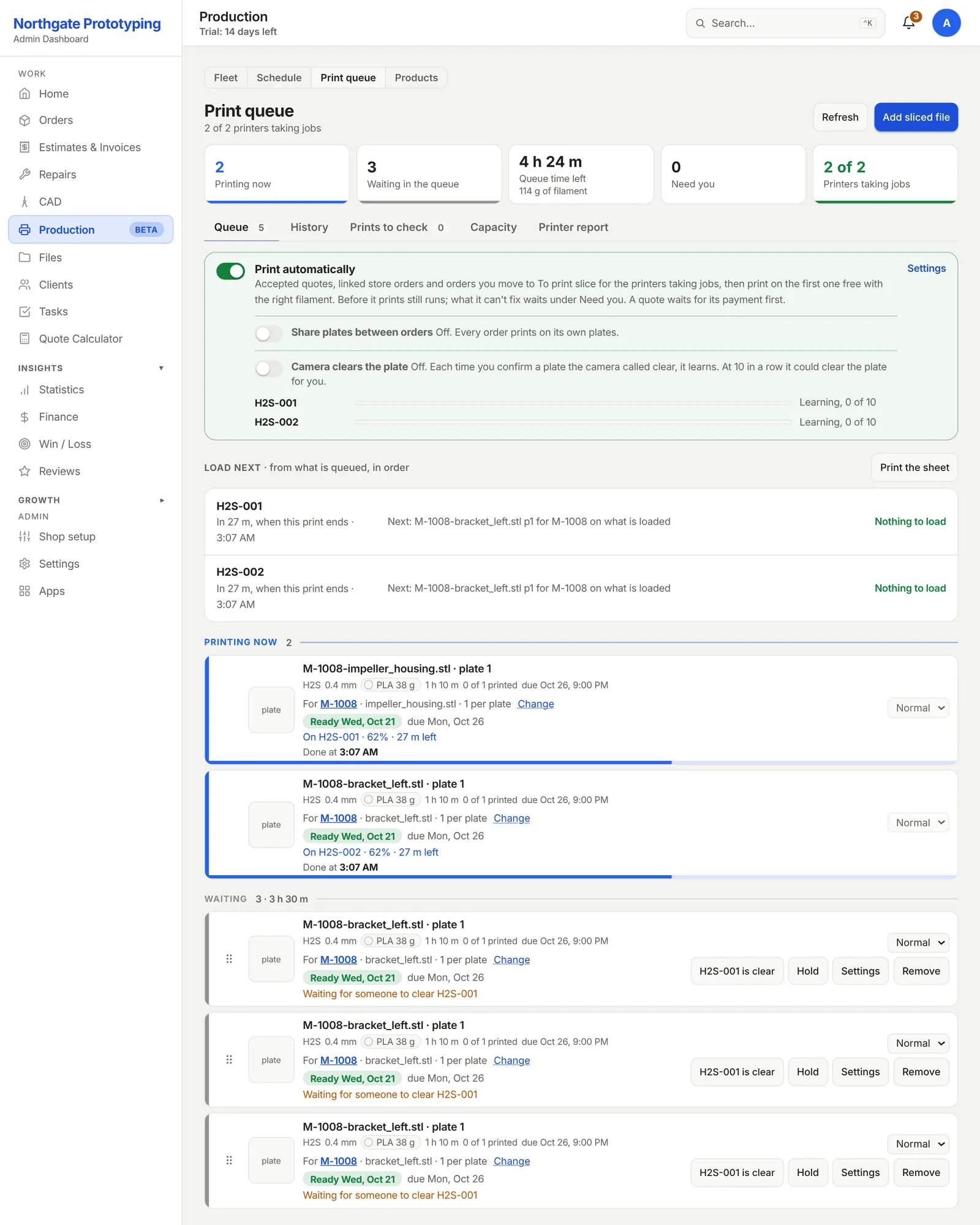Click the Finance dollar icon
The width and height of the screenshot is (980, 1225).
[x=24, y=417]
